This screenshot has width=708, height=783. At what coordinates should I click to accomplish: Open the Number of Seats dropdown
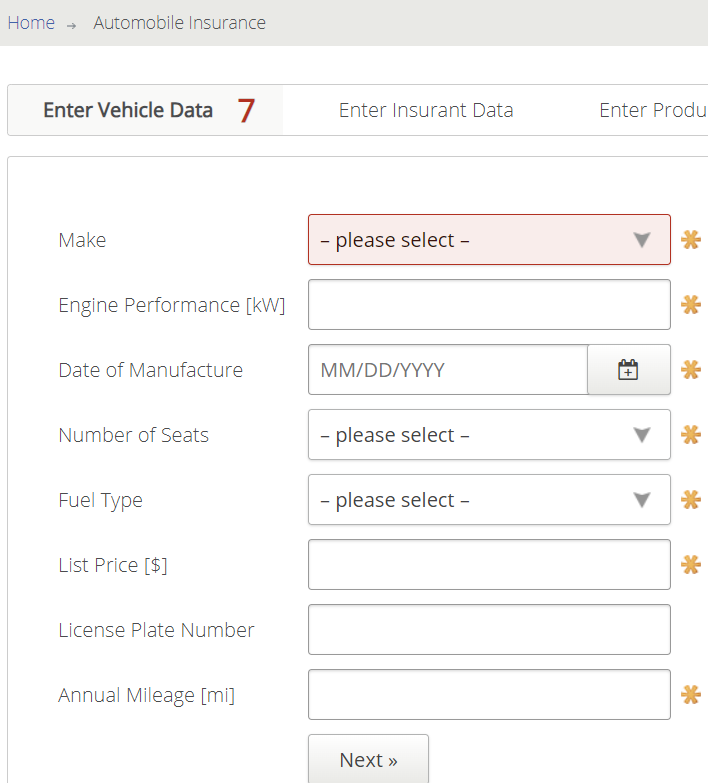[x=489, y=434]
